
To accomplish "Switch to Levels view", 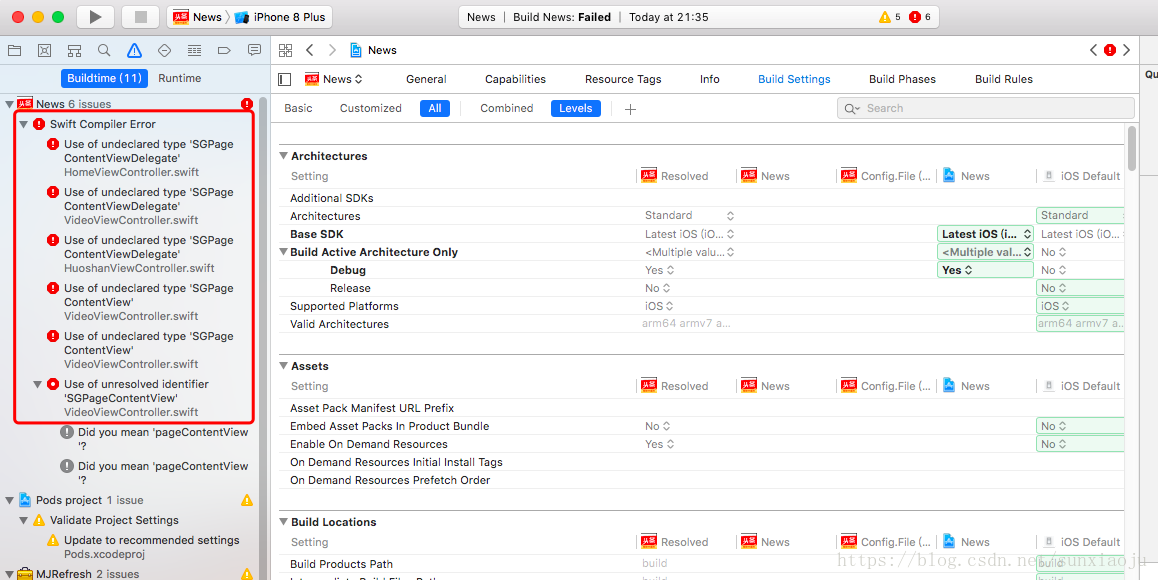I will point(575,109).
